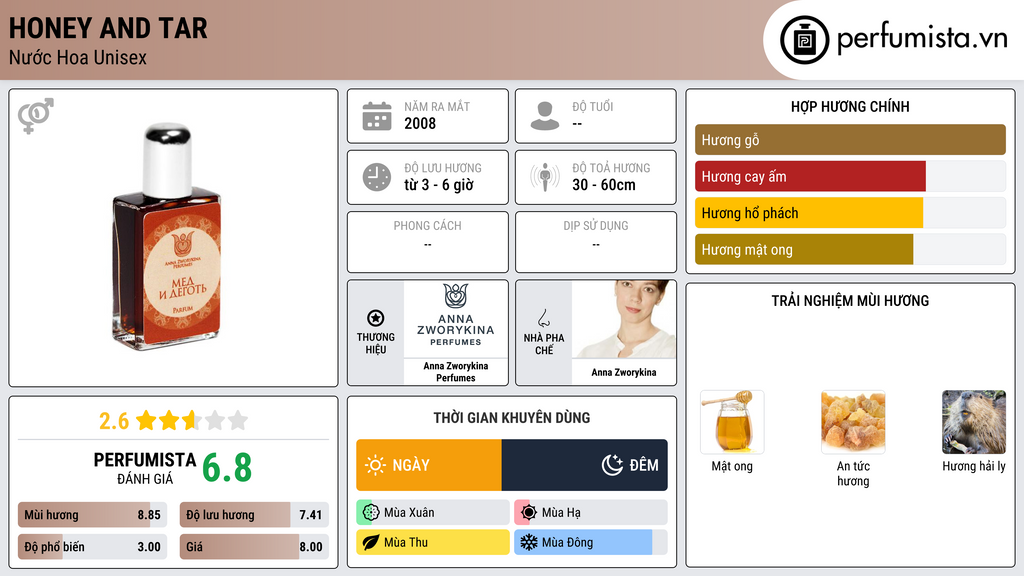Click the sun icon for Mùa Hạ
This screenshot has height=576, width=1024.
pyautogui.click(x=529, y=513)
